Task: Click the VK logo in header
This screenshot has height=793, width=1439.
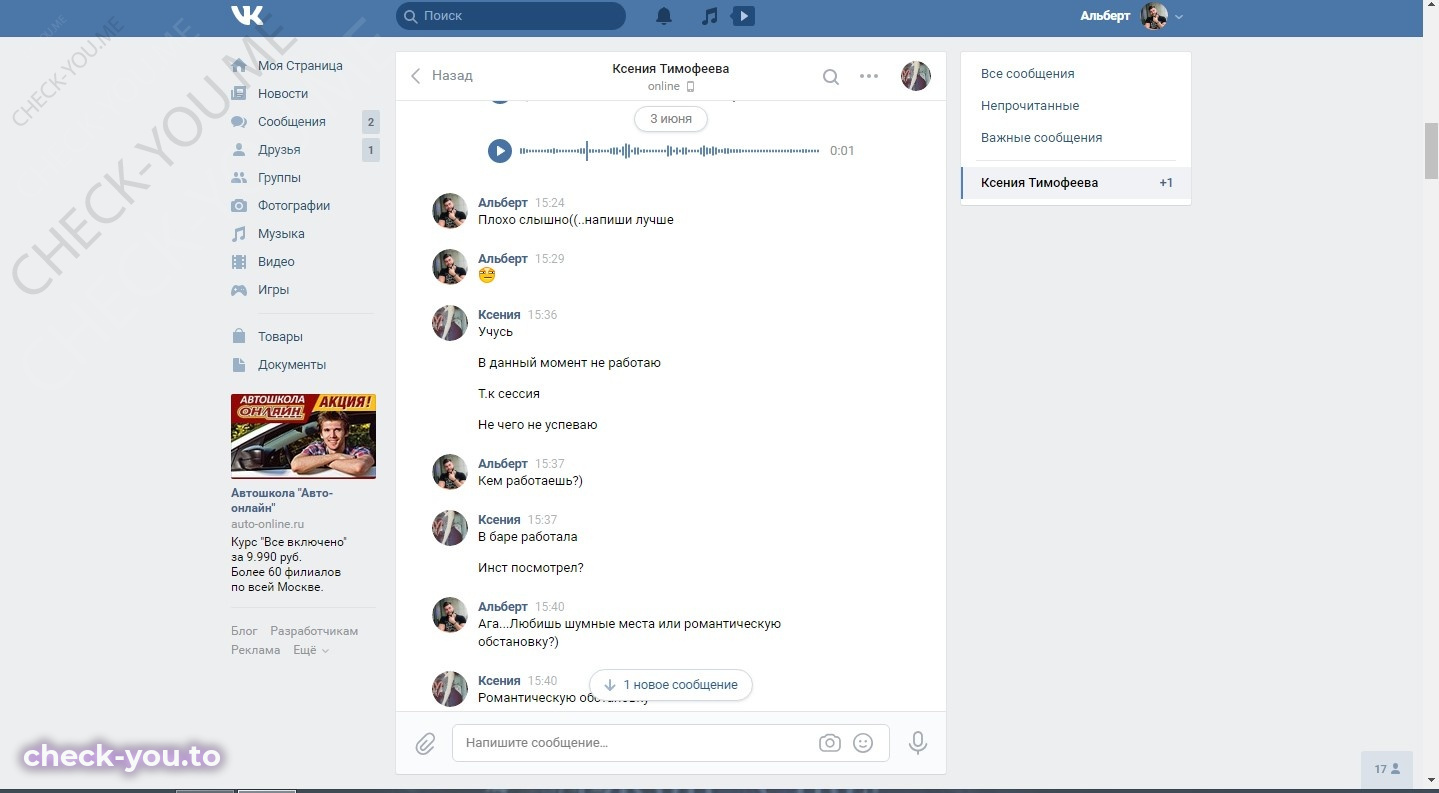Action: click(x=247, y=15)
